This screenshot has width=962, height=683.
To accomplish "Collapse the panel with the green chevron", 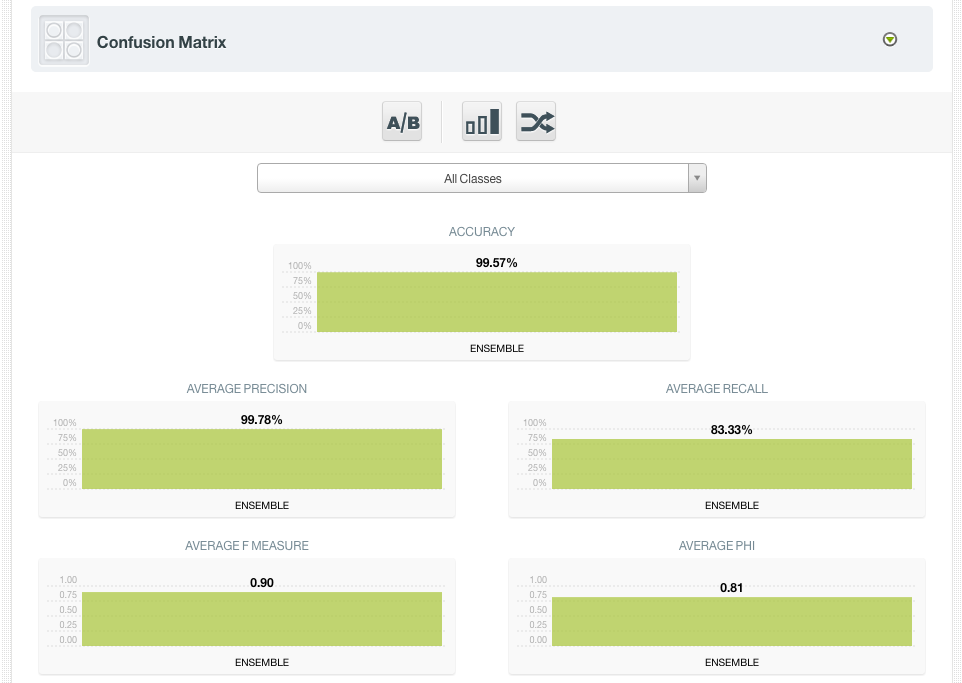I will click(889, 39).
